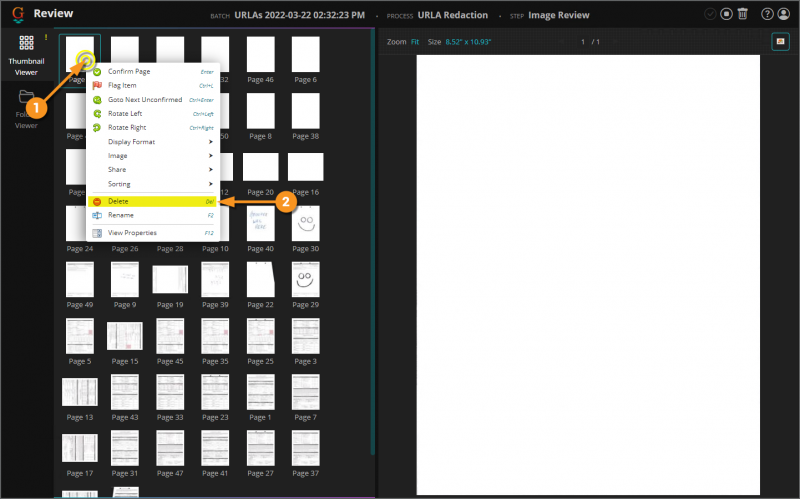Viewport: 800px width, 499px height.
Task: Click the size value 8.52" x 10.93"
Action: pyautogui.click(x=468, y=42)
